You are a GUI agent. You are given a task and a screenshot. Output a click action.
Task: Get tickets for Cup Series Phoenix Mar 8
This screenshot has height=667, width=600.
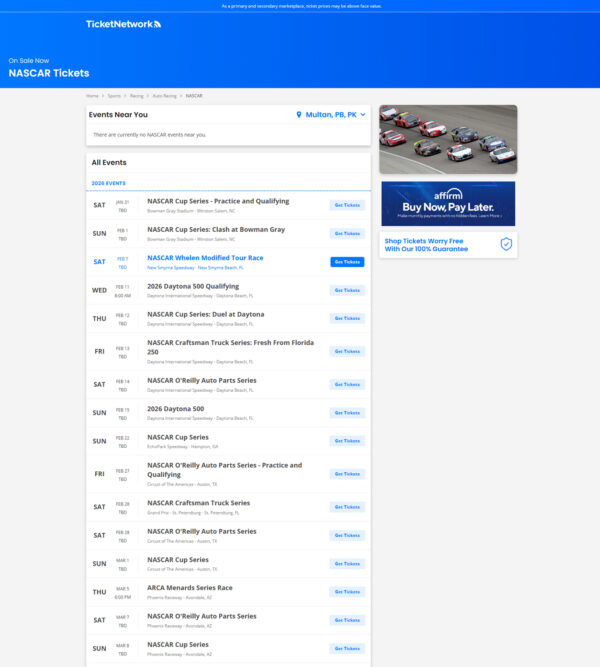point(347,648)
